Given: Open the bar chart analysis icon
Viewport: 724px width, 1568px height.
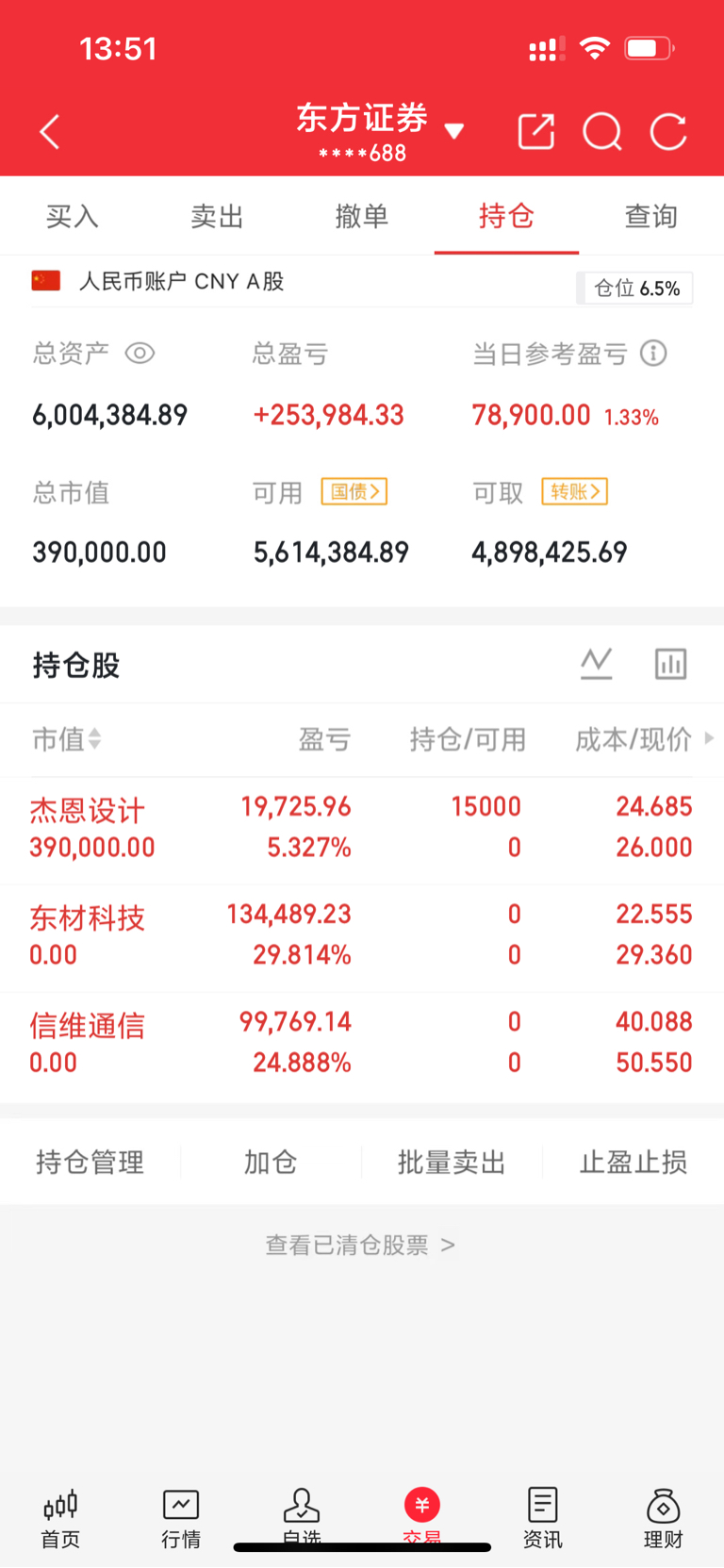Looking at the screenshot, I should [670, 664].
